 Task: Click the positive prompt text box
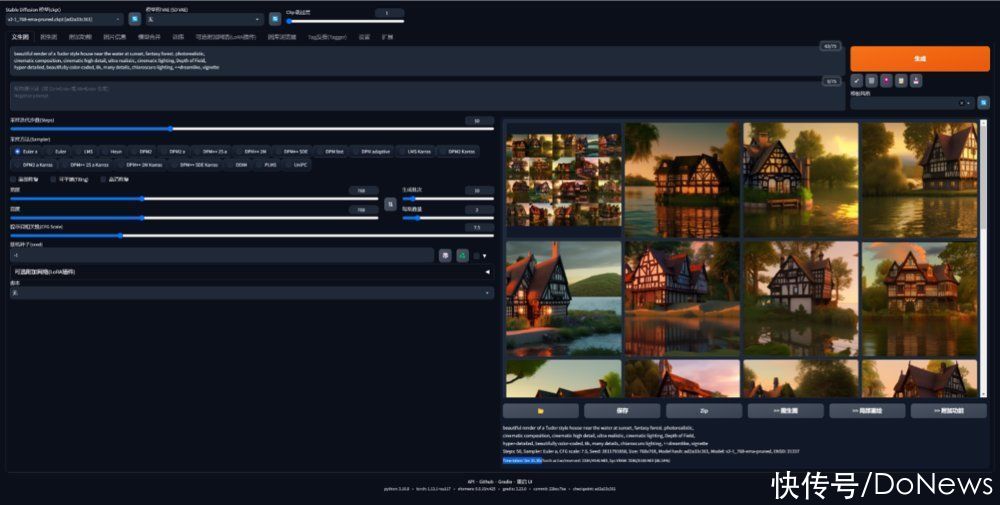(427, 61)
